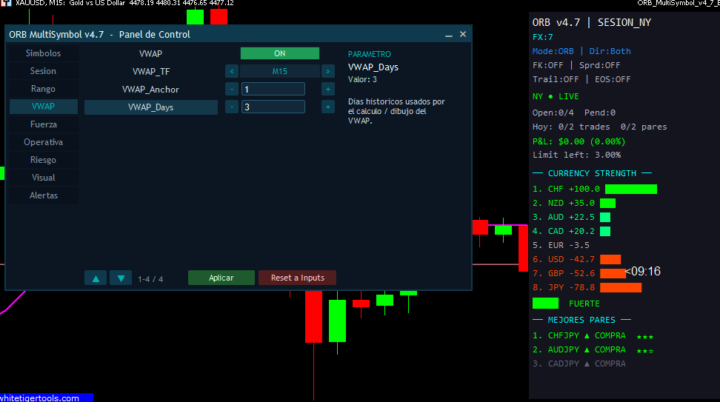The width and height of the screenshot is (720, 402).
Task: Decrease VWAP_Days value with minus
Action: (231, 107)
